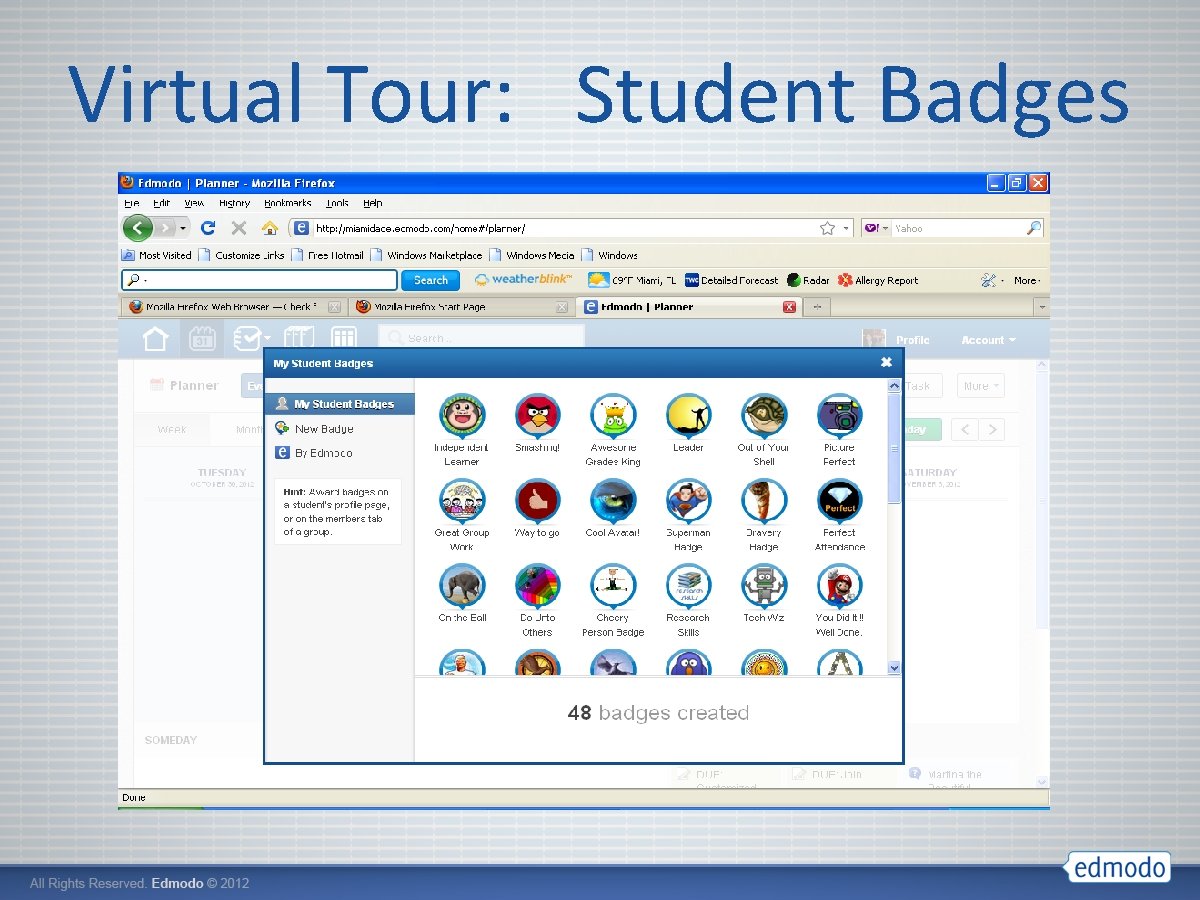Expand the More dropdown in the weather toolbar
The height and width of the screenshot is (900, 1200).
pos(1026,280)
